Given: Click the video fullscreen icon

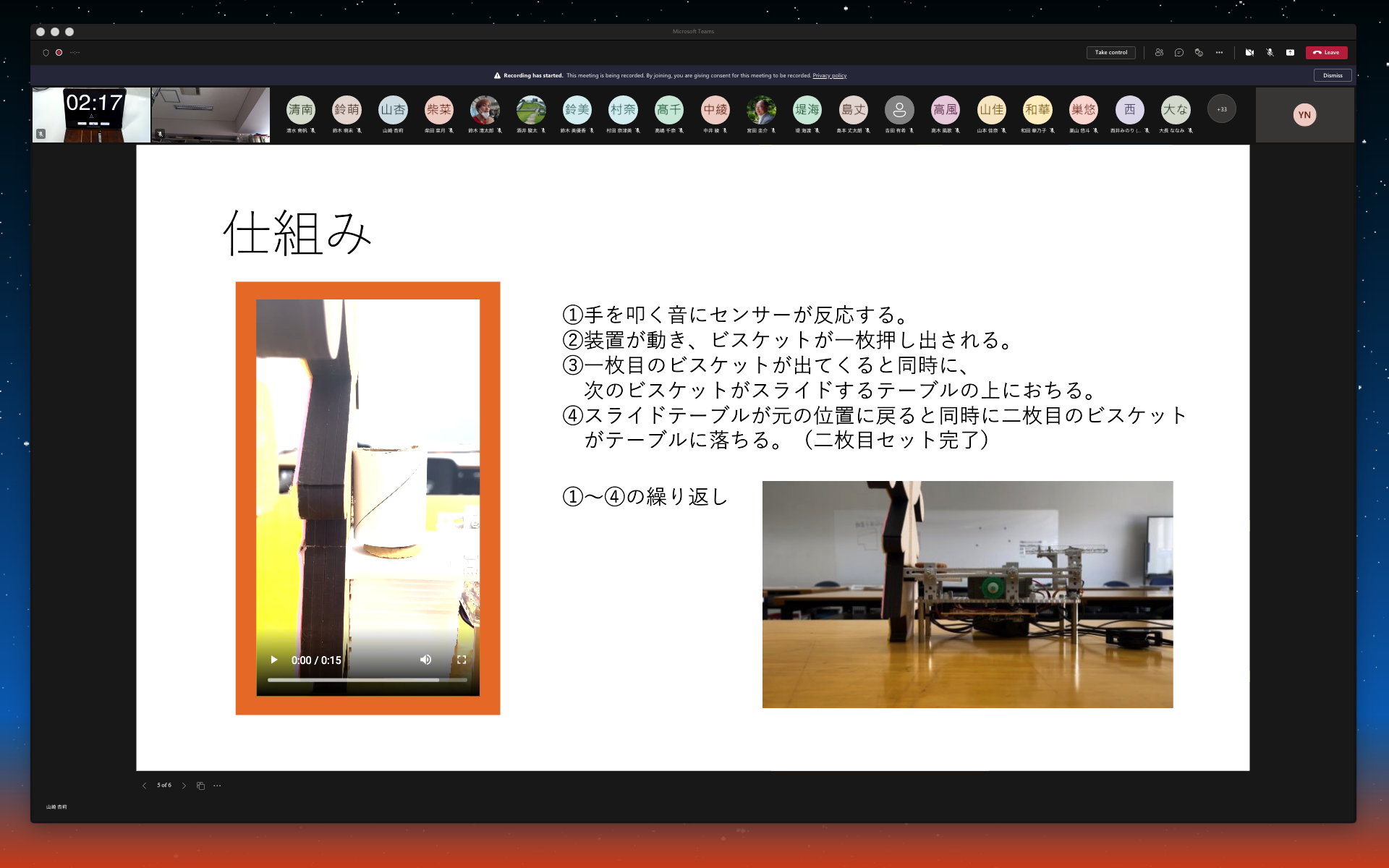Looking at the screenshot, I should 462,660.
